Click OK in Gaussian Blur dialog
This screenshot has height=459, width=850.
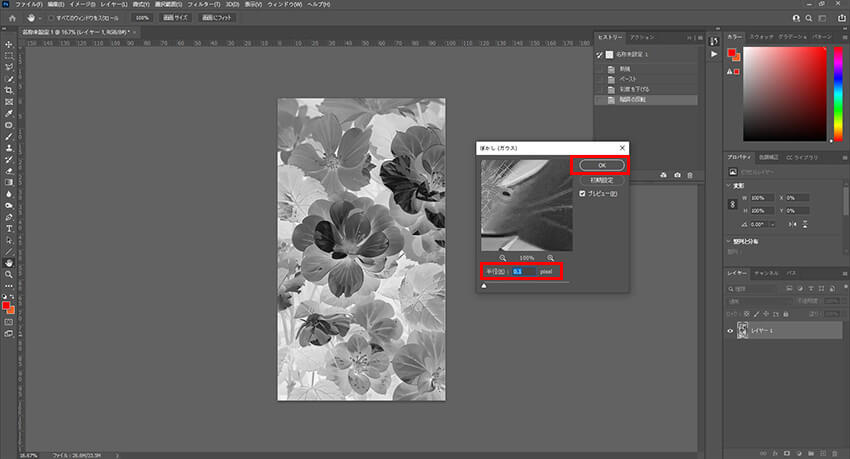tap(602, 165)
